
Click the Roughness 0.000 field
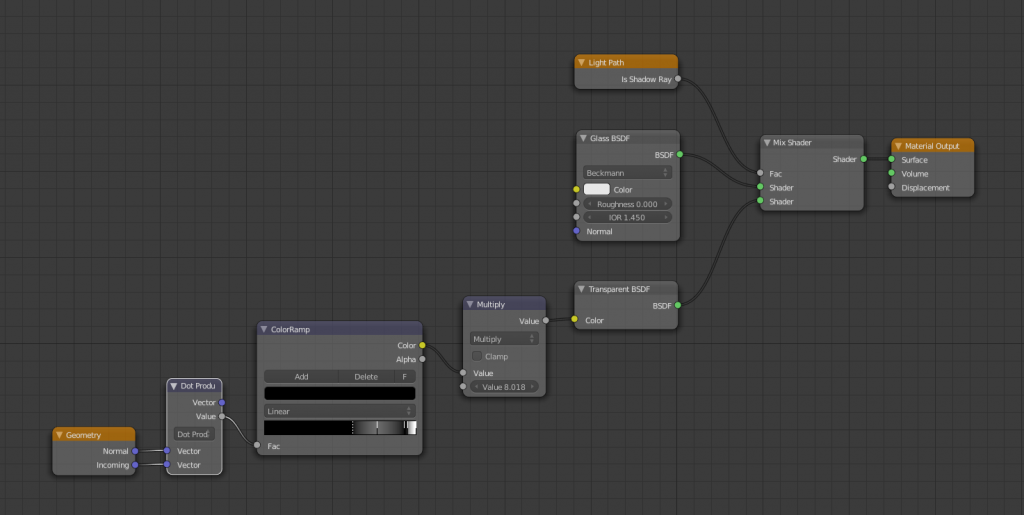(x=627, y=204)
